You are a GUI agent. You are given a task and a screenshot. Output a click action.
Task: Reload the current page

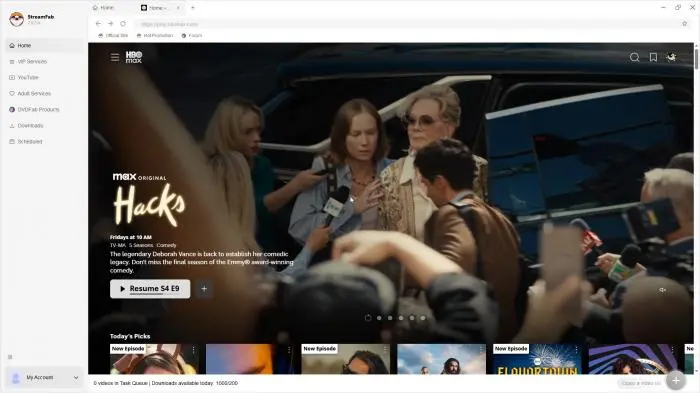123,24
